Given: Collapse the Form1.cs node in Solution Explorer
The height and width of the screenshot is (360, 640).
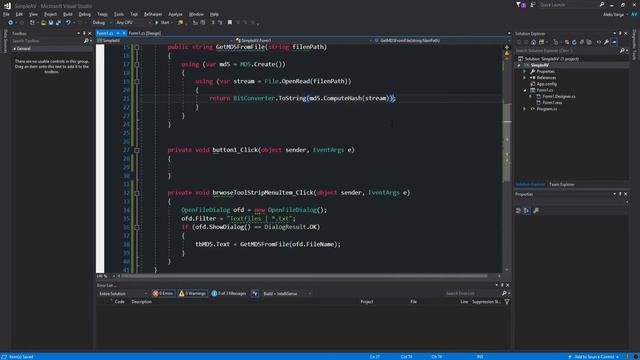Looking at the screenshot, I should [524, 90].
